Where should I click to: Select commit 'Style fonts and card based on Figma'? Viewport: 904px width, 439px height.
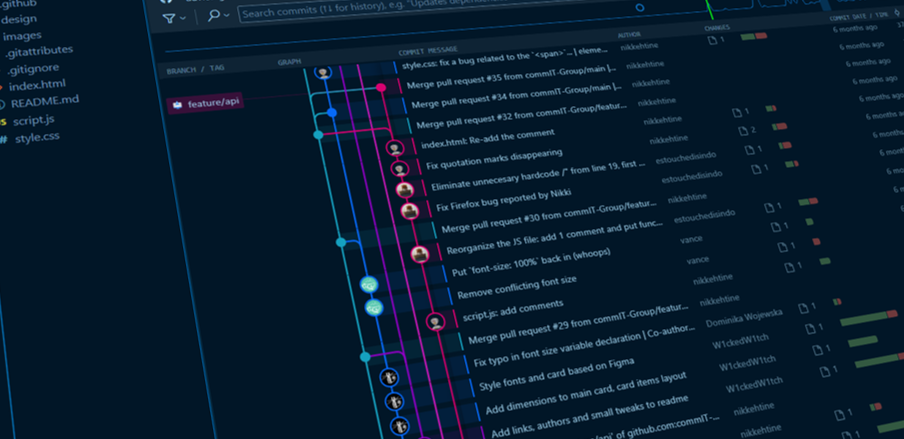(x=556, y=375)
